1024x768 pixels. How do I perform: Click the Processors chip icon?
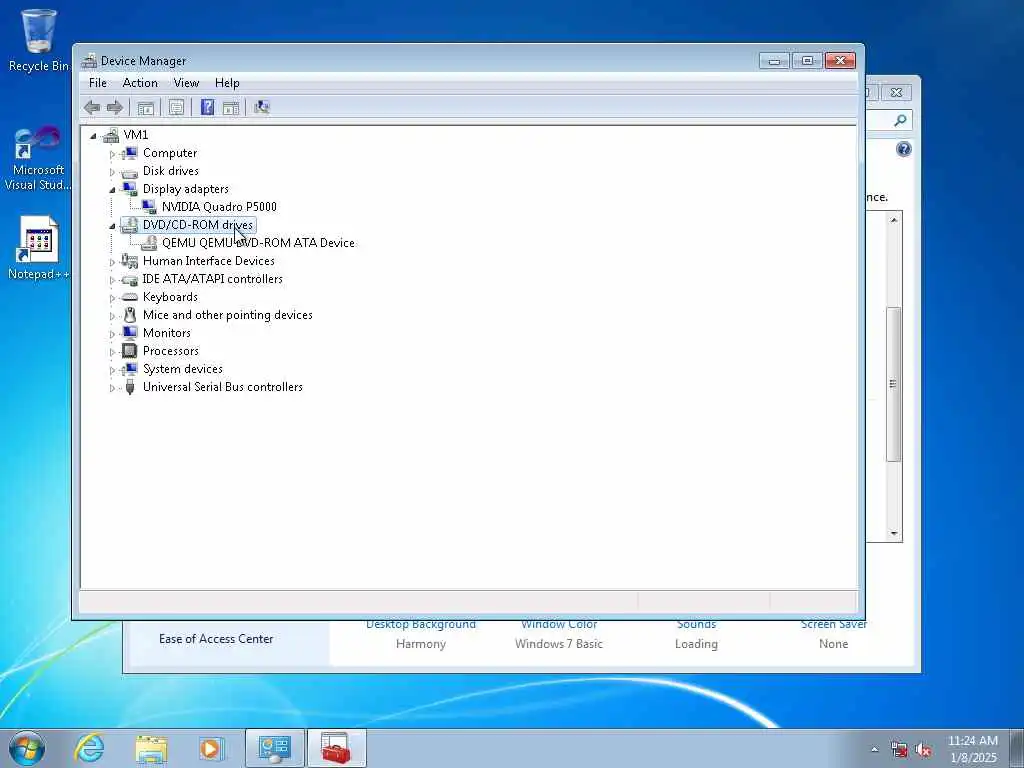[x=130, y=351]
